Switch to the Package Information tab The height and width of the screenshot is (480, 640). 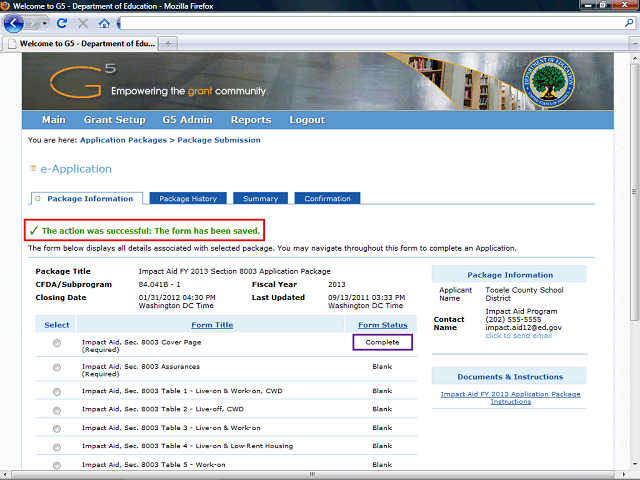point(87,199)
